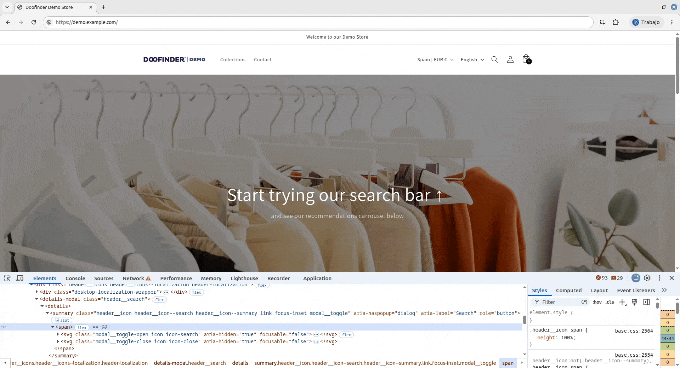The width and height of the screenshot is (680, 368).
Task: Open the shopping cart bag icon
Action: [527, 59]
